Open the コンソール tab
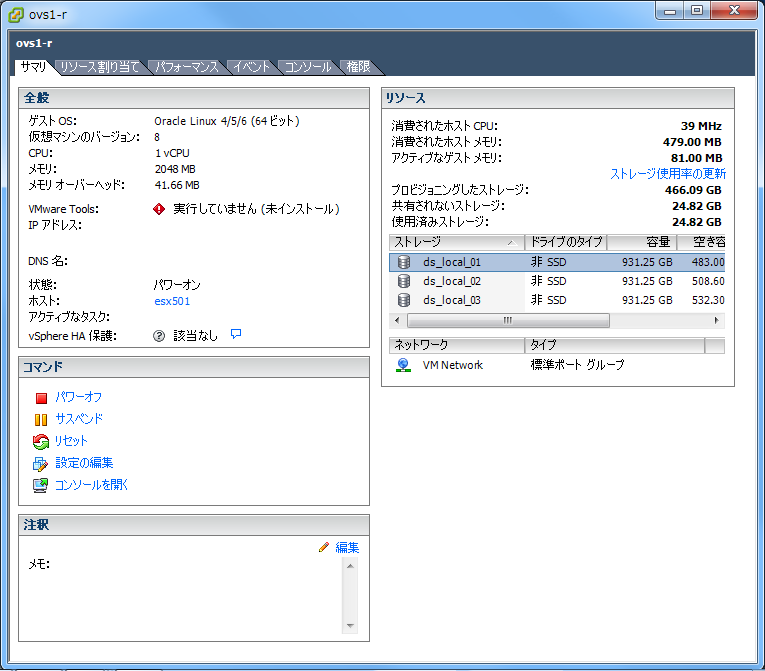The width and height of the screenshot is (765, 671). 308,67
